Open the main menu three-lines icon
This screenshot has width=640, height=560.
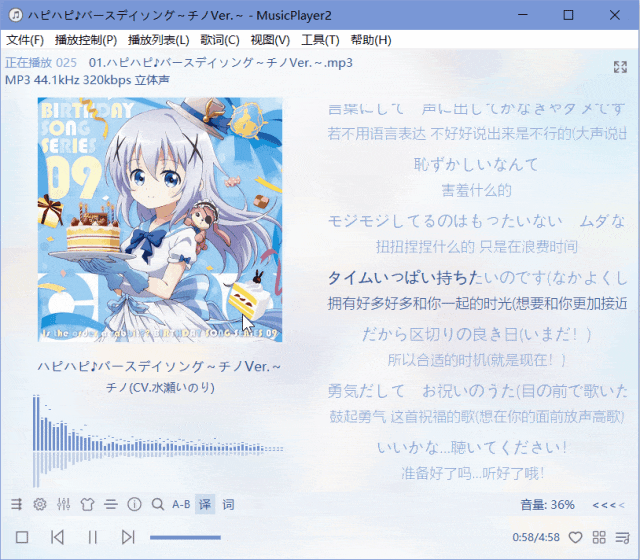point(111,504)
